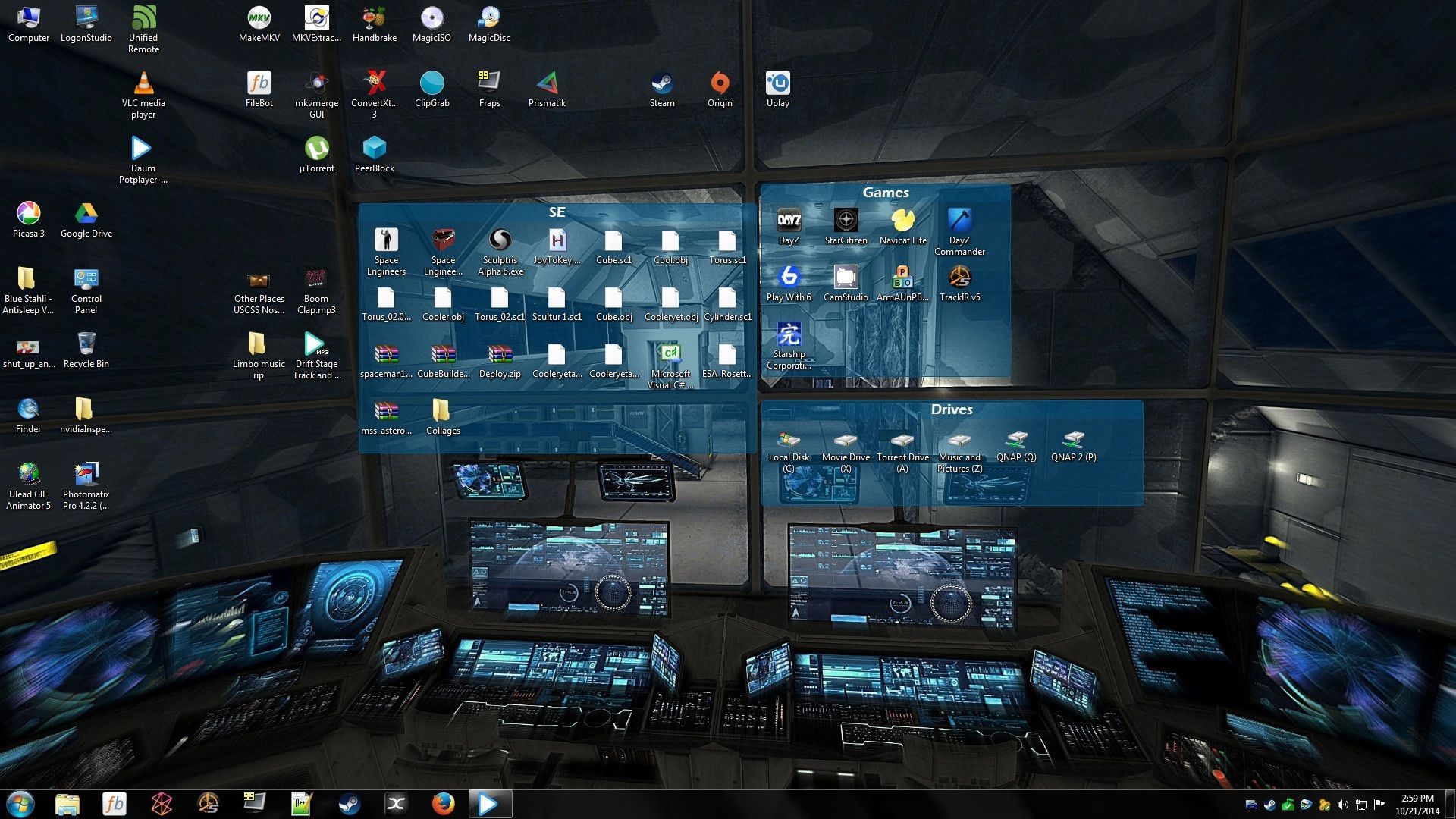Click the Recycle Bin icon
Image resolution: width=1456 pixels, height=819 pixels.
[86, 344]
